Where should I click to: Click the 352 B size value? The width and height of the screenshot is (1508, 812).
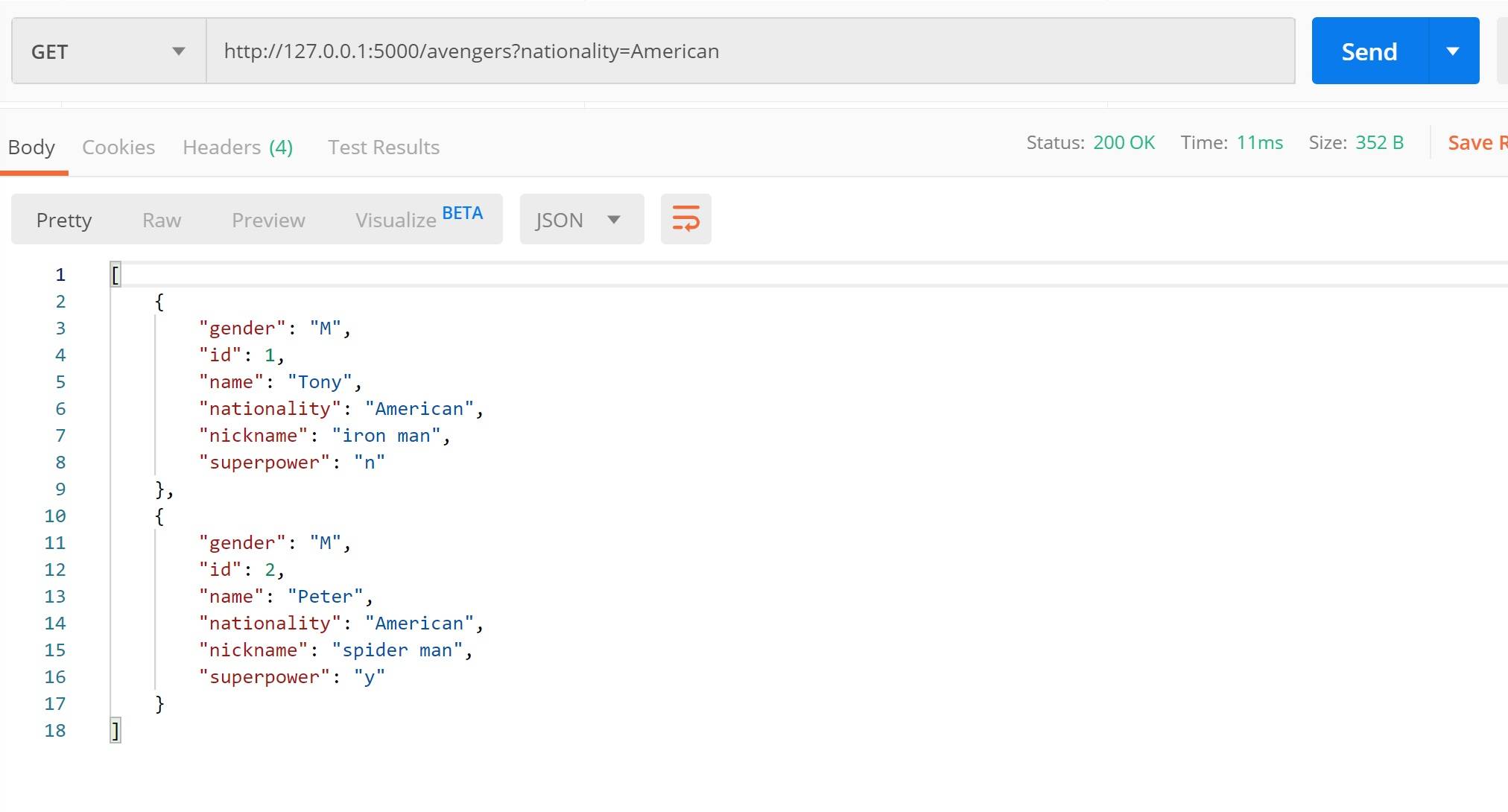(x=1379, y=142)
